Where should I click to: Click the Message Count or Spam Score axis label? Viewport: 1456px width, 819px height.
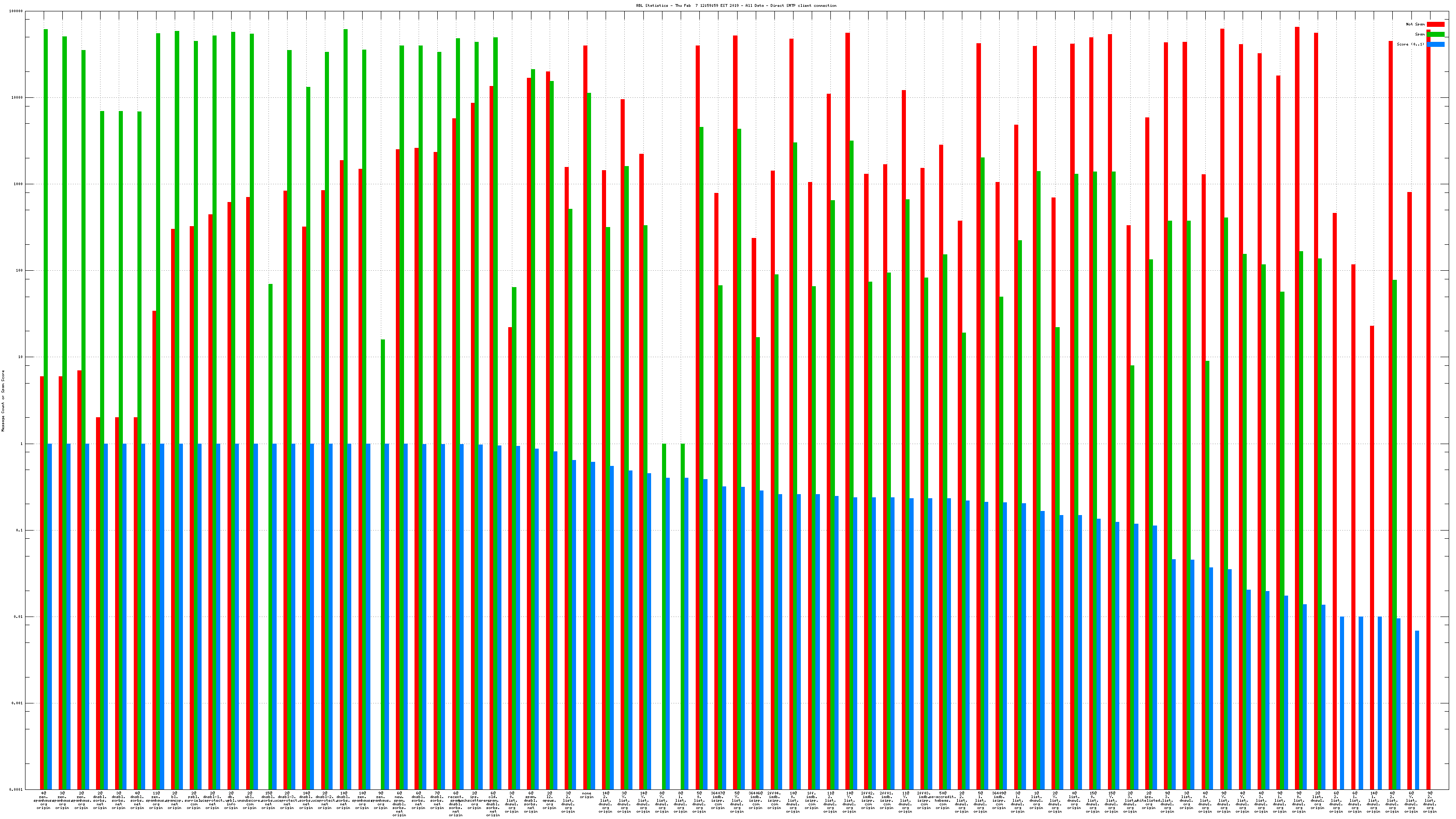click(x=3, y=401)
